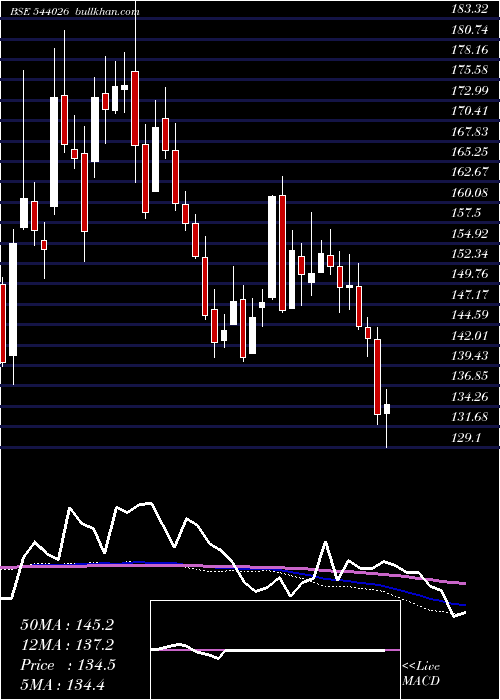This screenshot has height=700, width=500.
Task: Click the 157.5 price axis label
Action: [x=466, y=213]
